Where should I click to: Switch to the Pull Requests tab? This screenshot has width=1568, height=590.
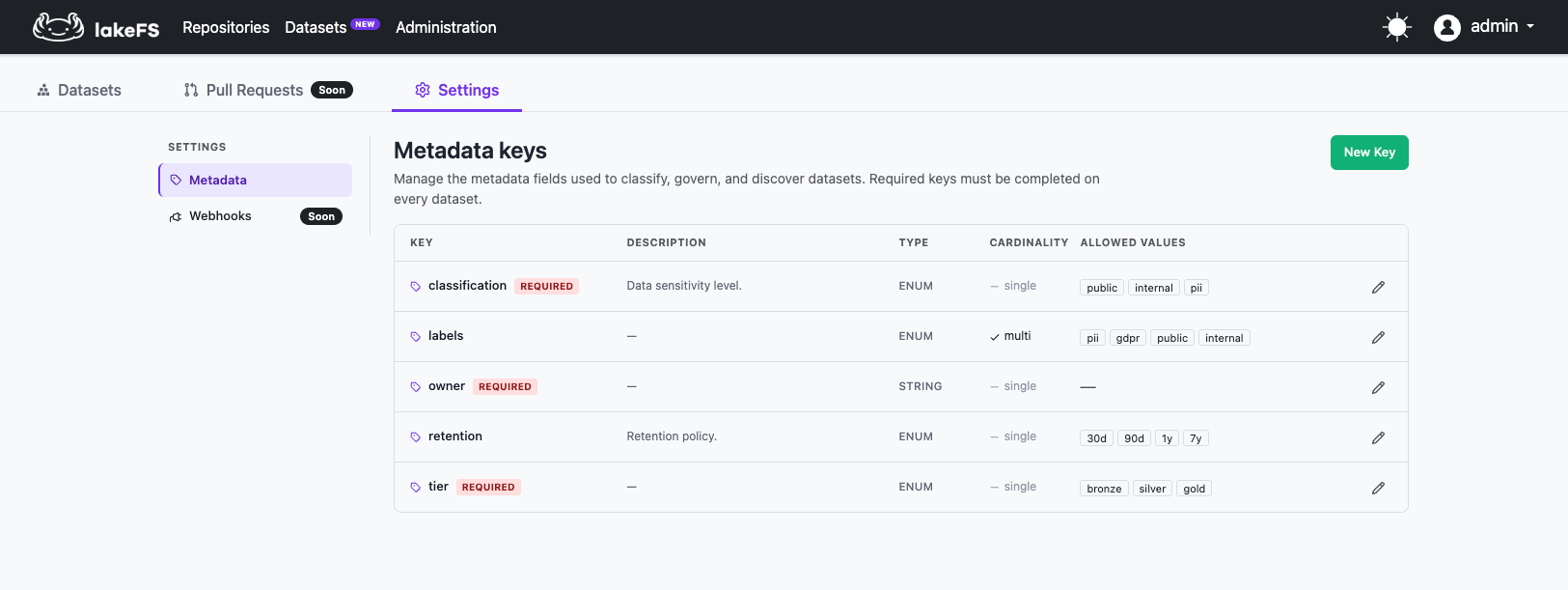pos(267,90)
